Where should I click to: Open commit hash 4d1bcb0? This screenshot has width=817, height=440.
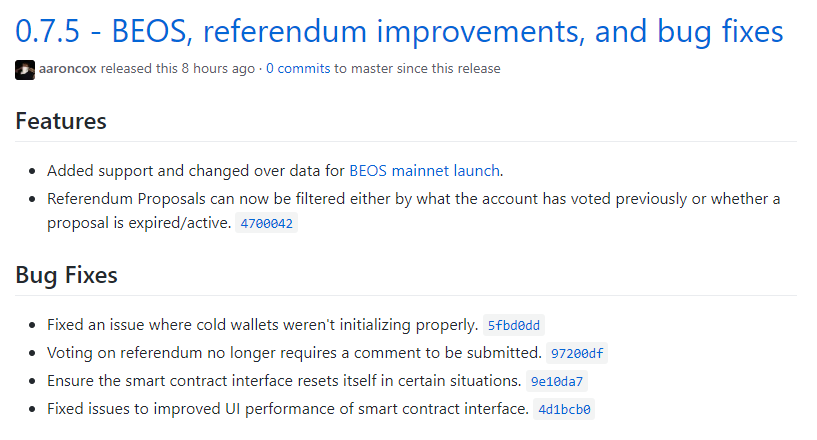coord(564,409)
